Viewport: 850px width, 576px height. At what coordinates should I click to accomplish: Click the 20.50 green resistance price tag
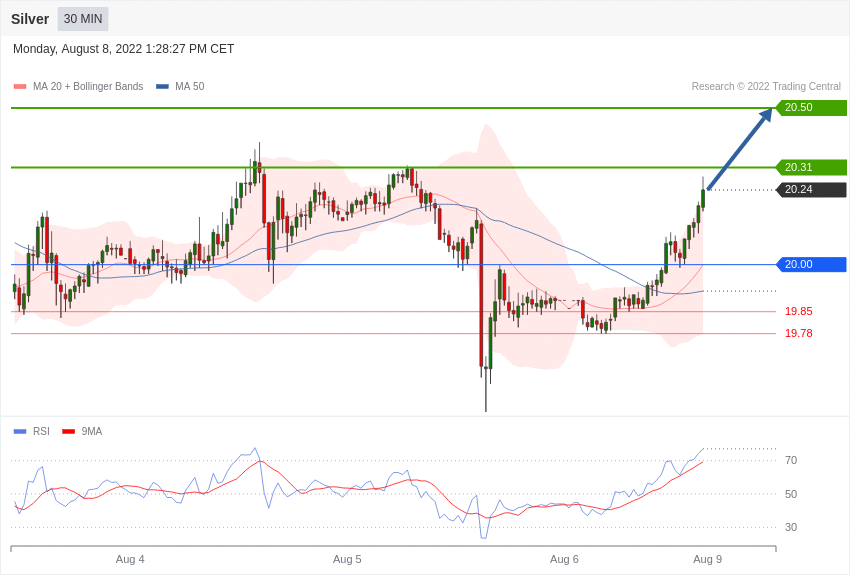click(x=812, y=107)
